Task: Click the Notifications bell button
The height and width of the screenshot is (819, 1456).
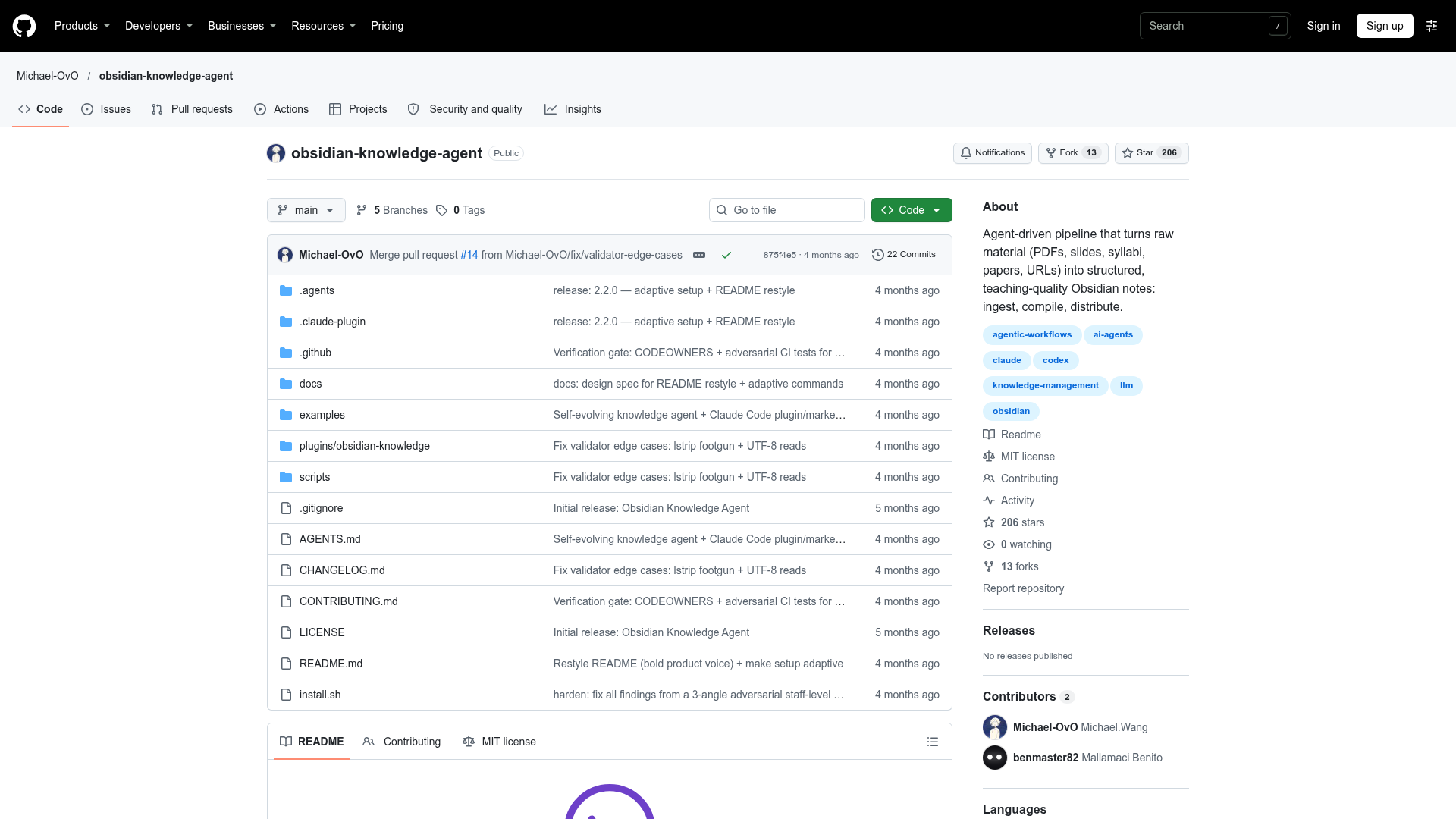Action: click(992, 153)
